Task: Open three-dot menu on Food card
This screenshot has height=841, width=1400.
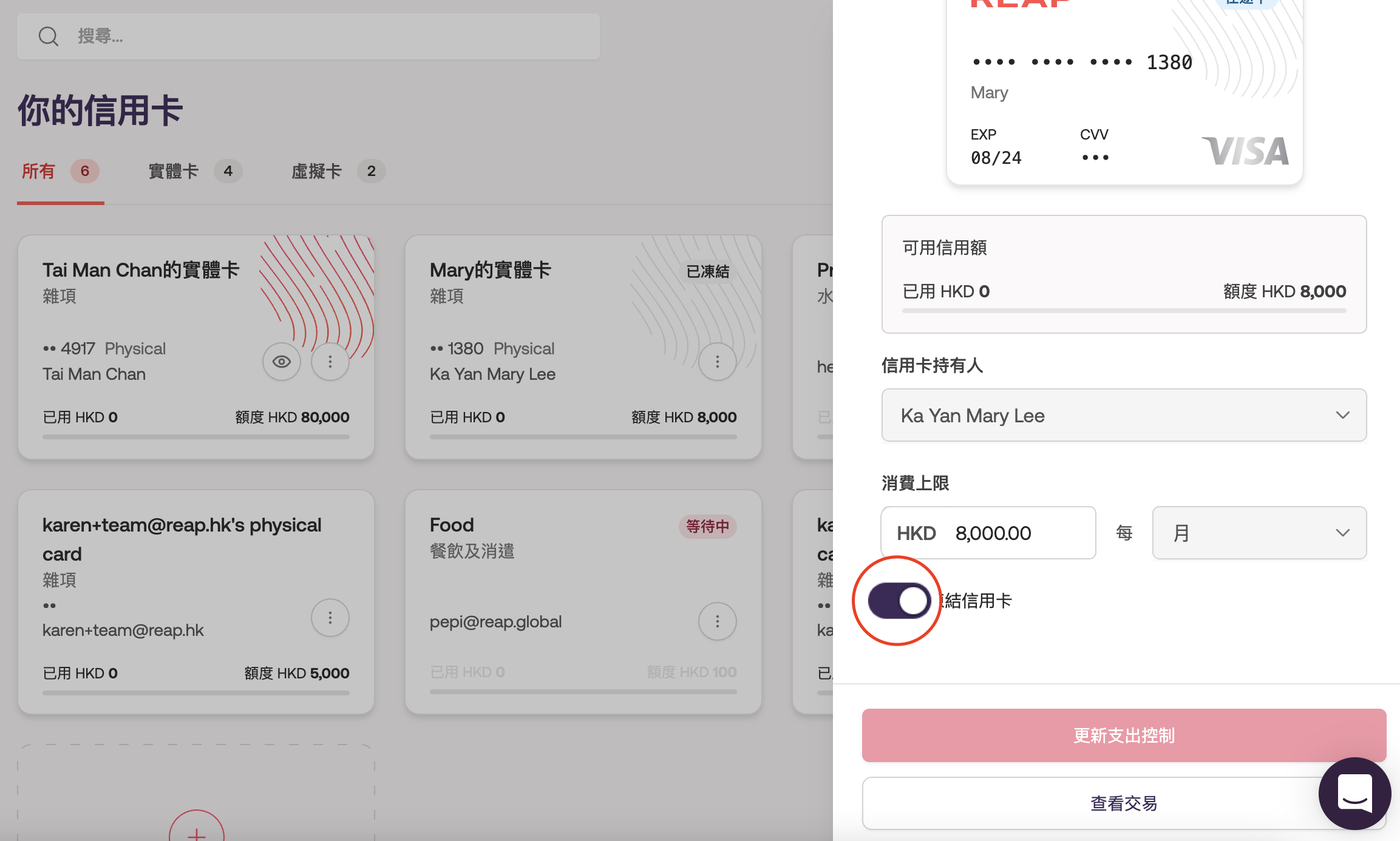Action: pyautogui.click(x=718, y=621)
